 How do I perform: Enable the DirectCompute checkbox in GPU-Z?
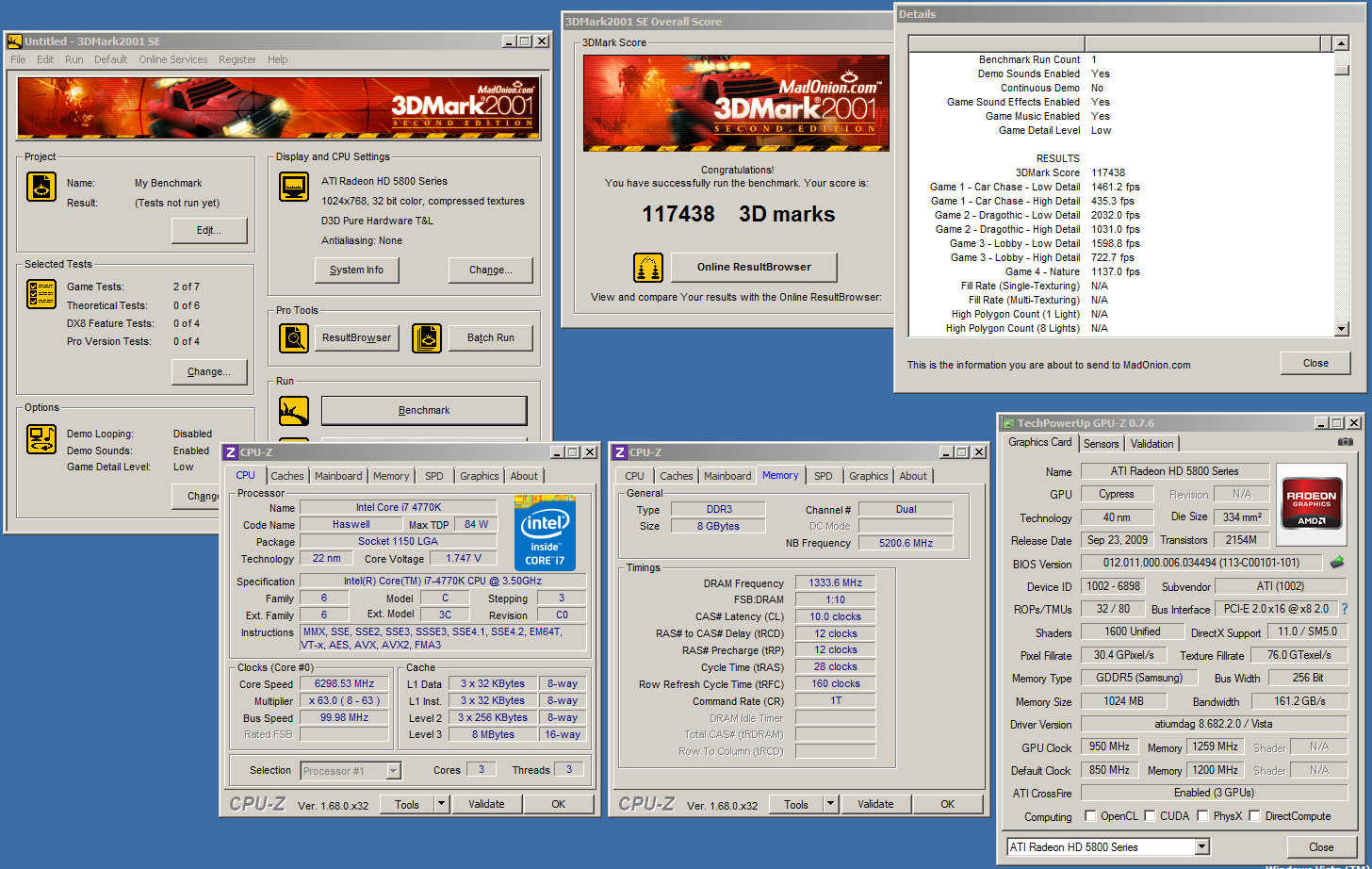coord(1254,816)
